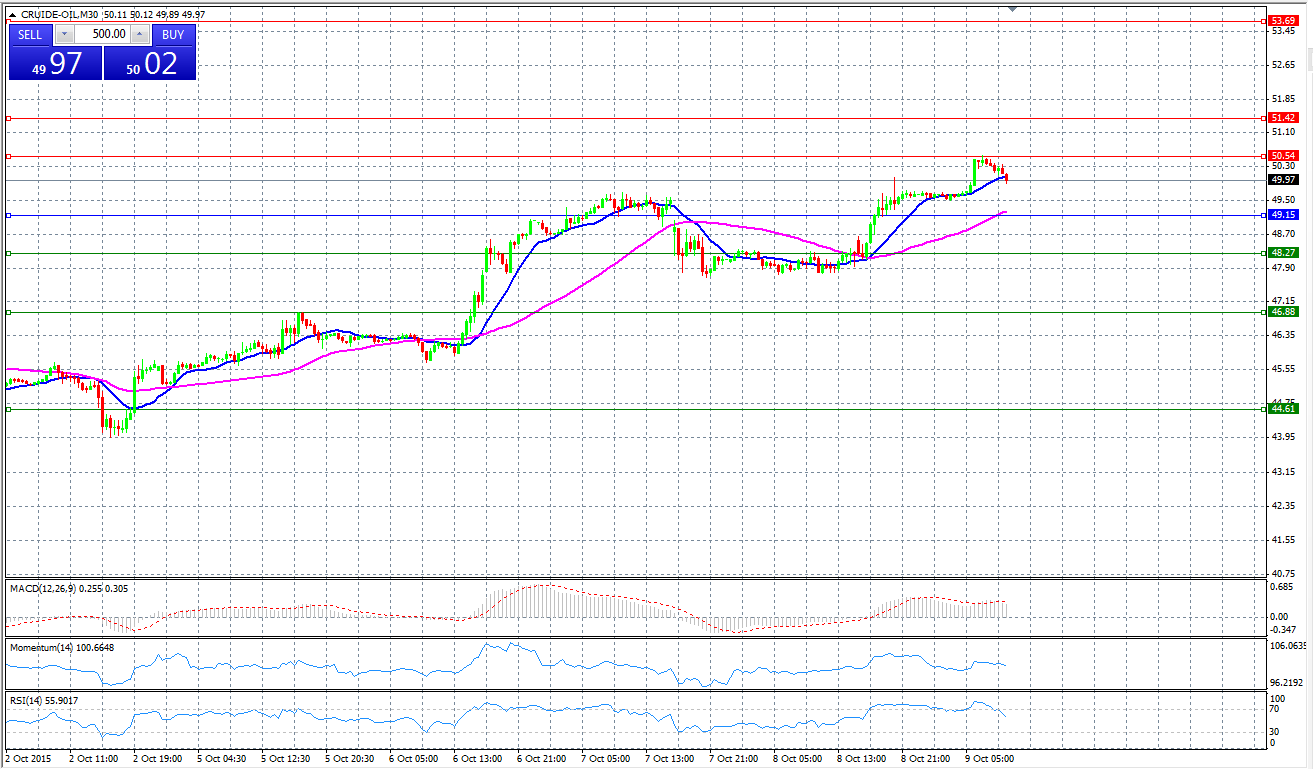Screen dimensions: 1313x769
Task: Click the 46.88 line's left handle
Action: (x=8, y=312)
